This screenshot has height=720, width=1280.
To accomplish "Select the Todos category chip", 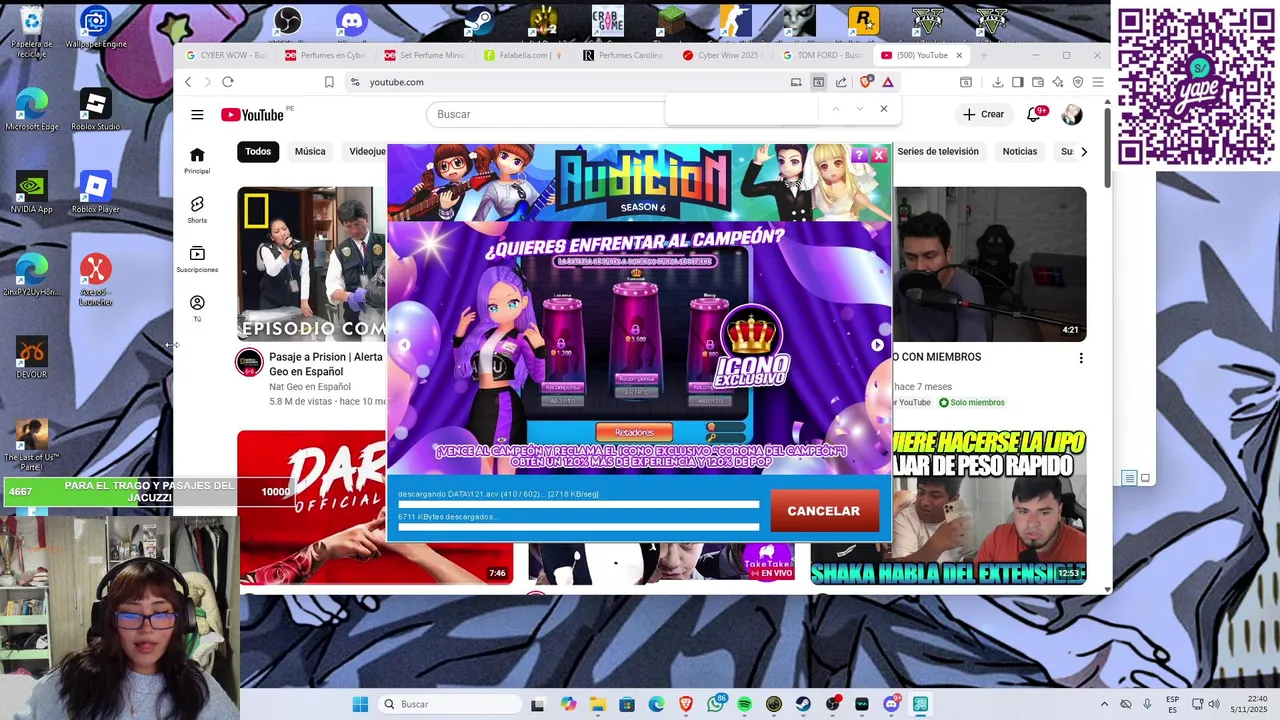I will (x=258, y=151).
